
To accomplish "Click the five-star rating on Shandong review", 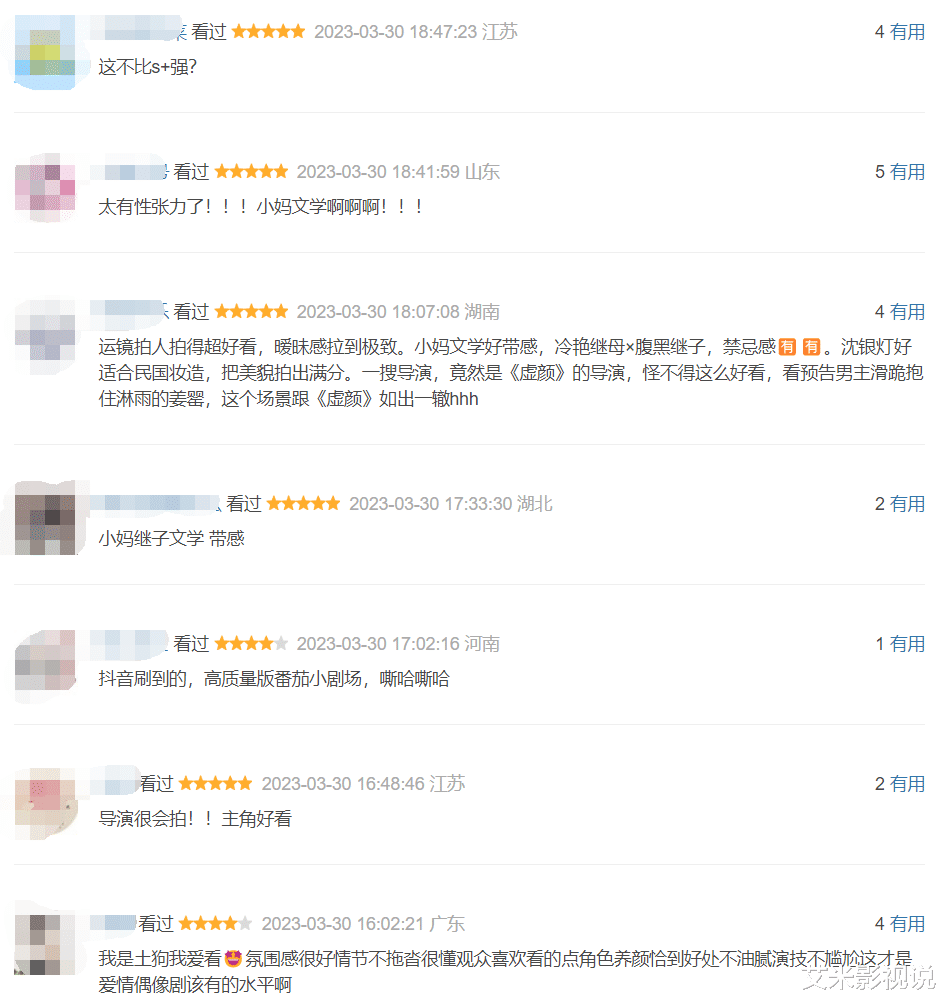I will (x=251, y=172).
